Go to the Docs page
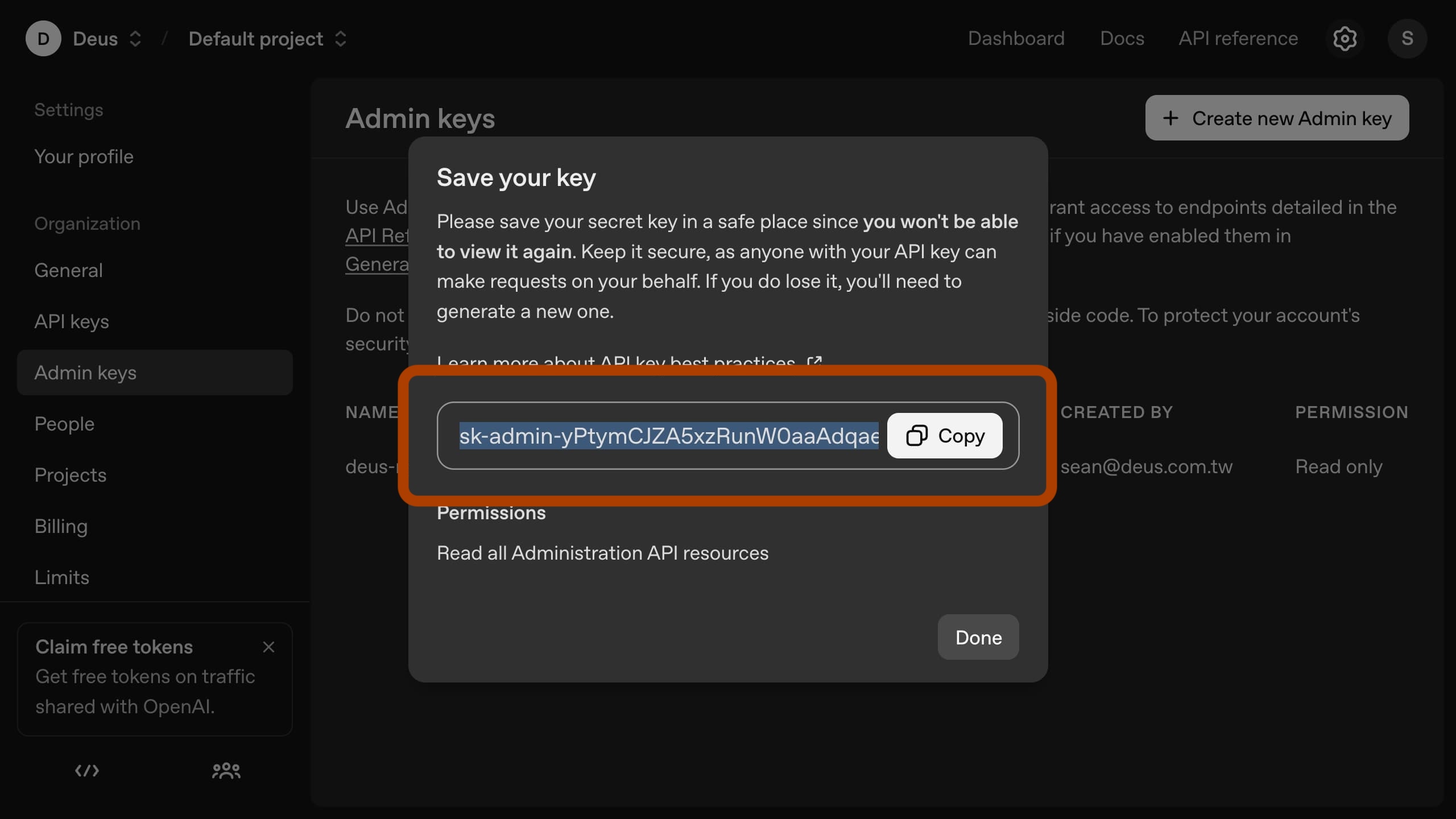This screenshot has width=1456, height=819. click(1122, 39)
